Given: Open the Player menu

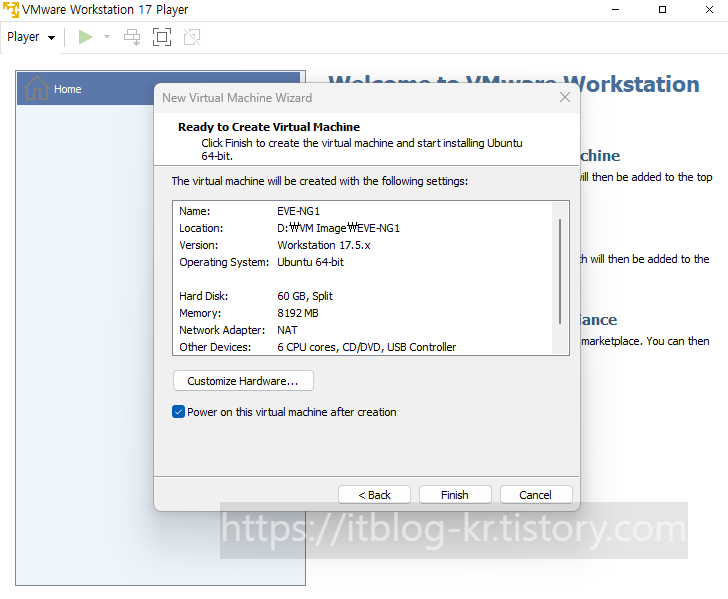Looking at the screenshot, I should tap(31, 37).
